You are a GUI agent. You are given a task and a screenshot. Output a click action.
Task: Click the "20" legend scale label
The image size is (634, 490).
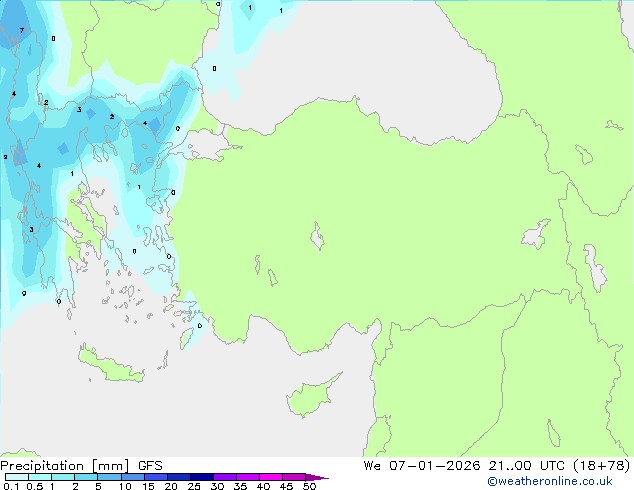pos(171,486)
